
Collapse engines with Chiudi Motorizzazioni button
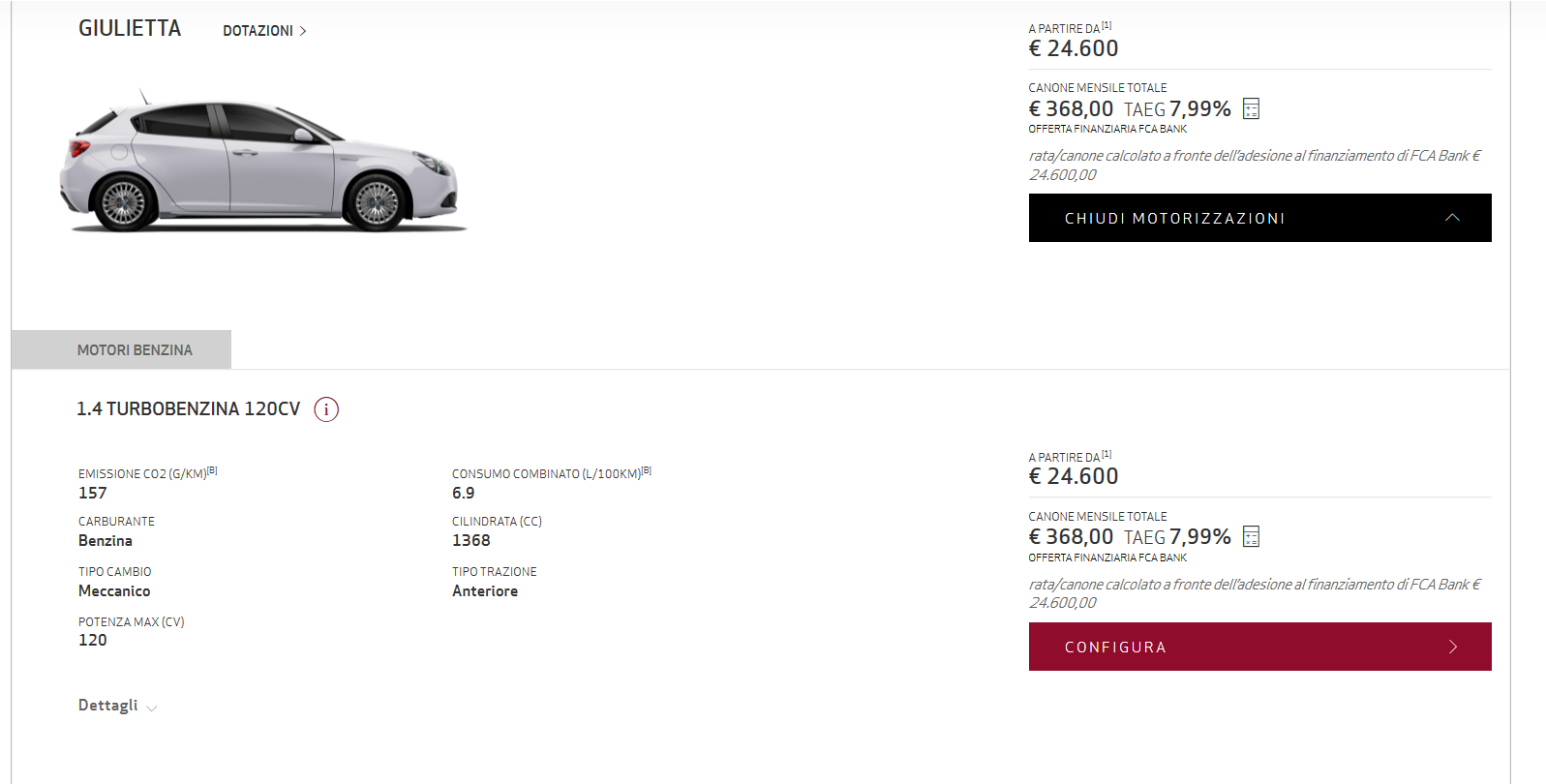pos(1259,218)
